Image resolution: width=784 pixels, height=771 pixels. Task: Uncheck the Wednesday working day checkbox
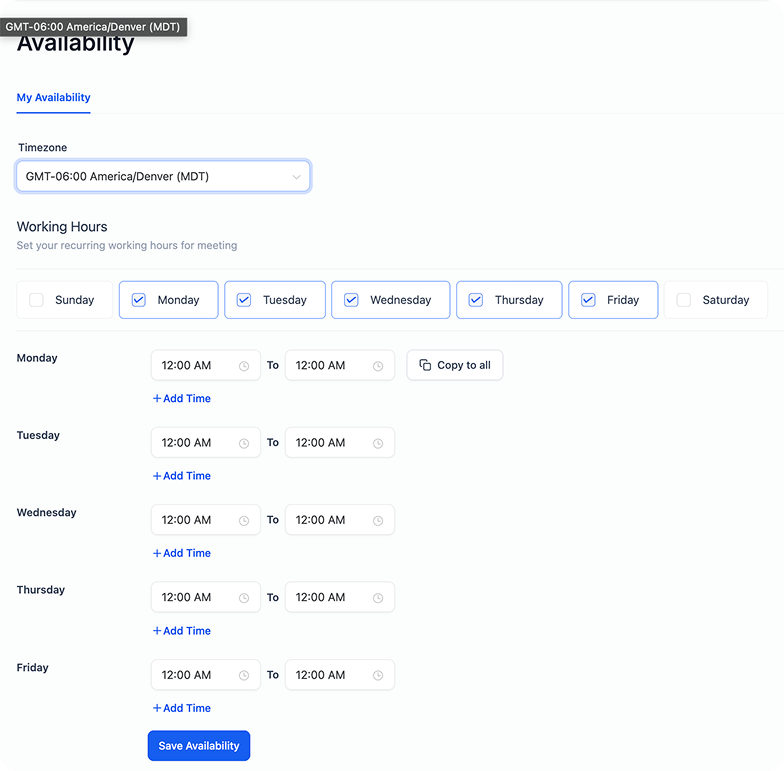tap(351, 300)
